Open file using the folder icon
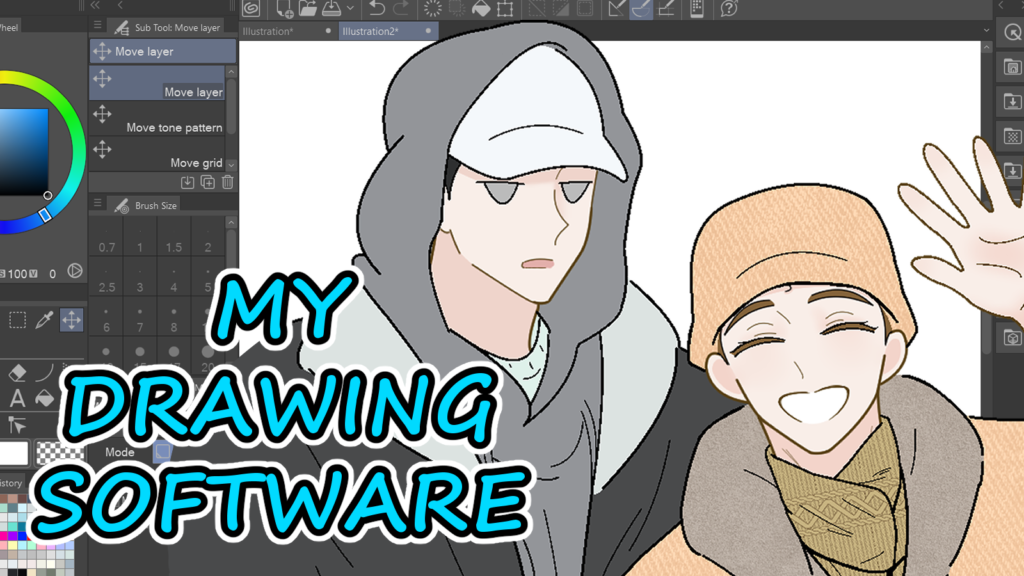The height and width of the screenshot is (576, 1024). [x=308, y=9]
